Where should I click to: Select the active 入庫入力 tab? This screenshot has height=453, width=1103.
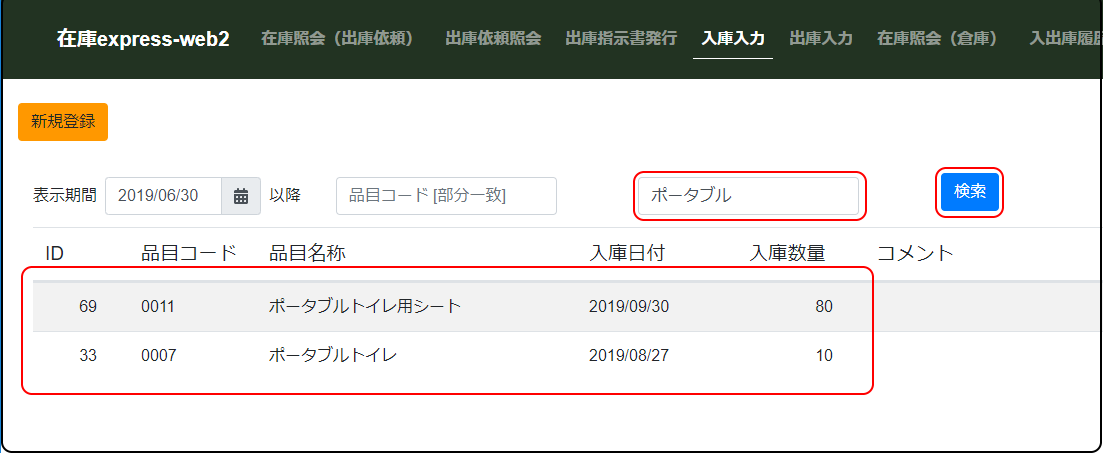point(733,39)
